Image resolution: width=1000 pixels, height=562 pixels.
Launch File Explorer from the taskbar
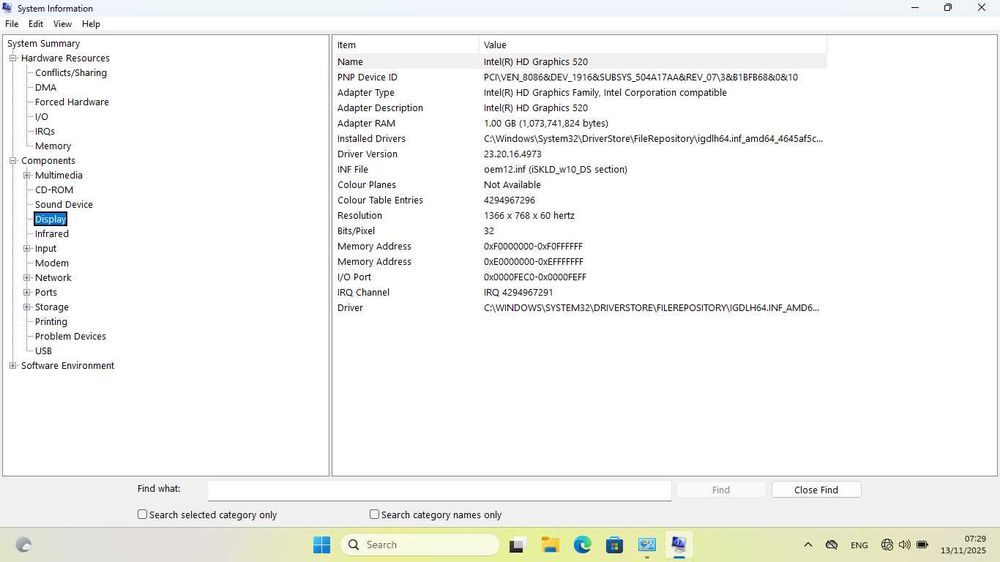(x=550, y=545)
